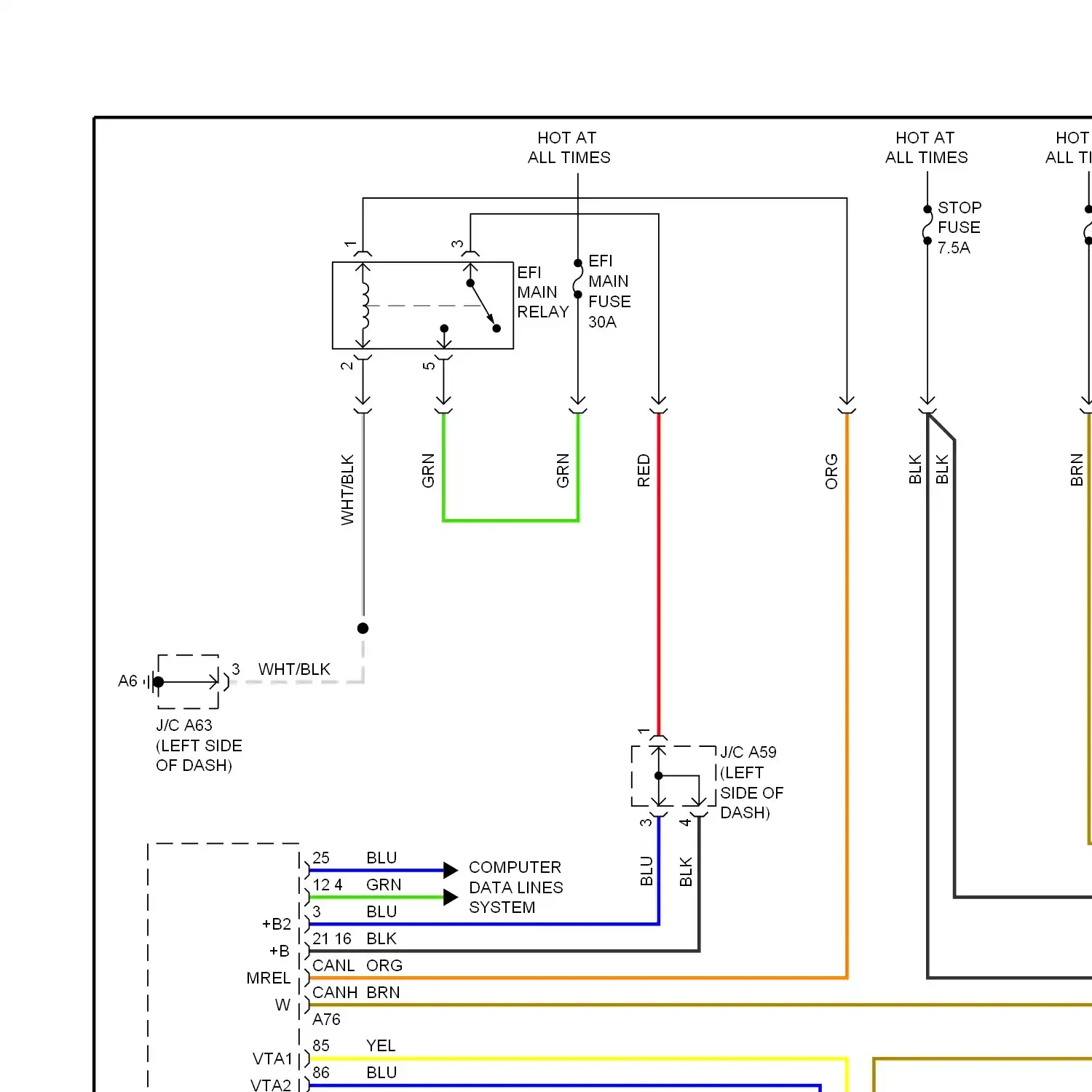Screen dimensions: 1092x1092
Task: Click the A76 connector label
Action: click(326, 1019)
